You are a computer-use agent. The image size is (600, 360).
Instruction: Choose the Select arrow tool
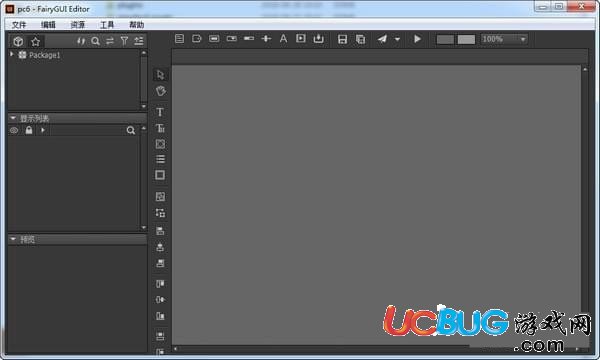[160, 75]
